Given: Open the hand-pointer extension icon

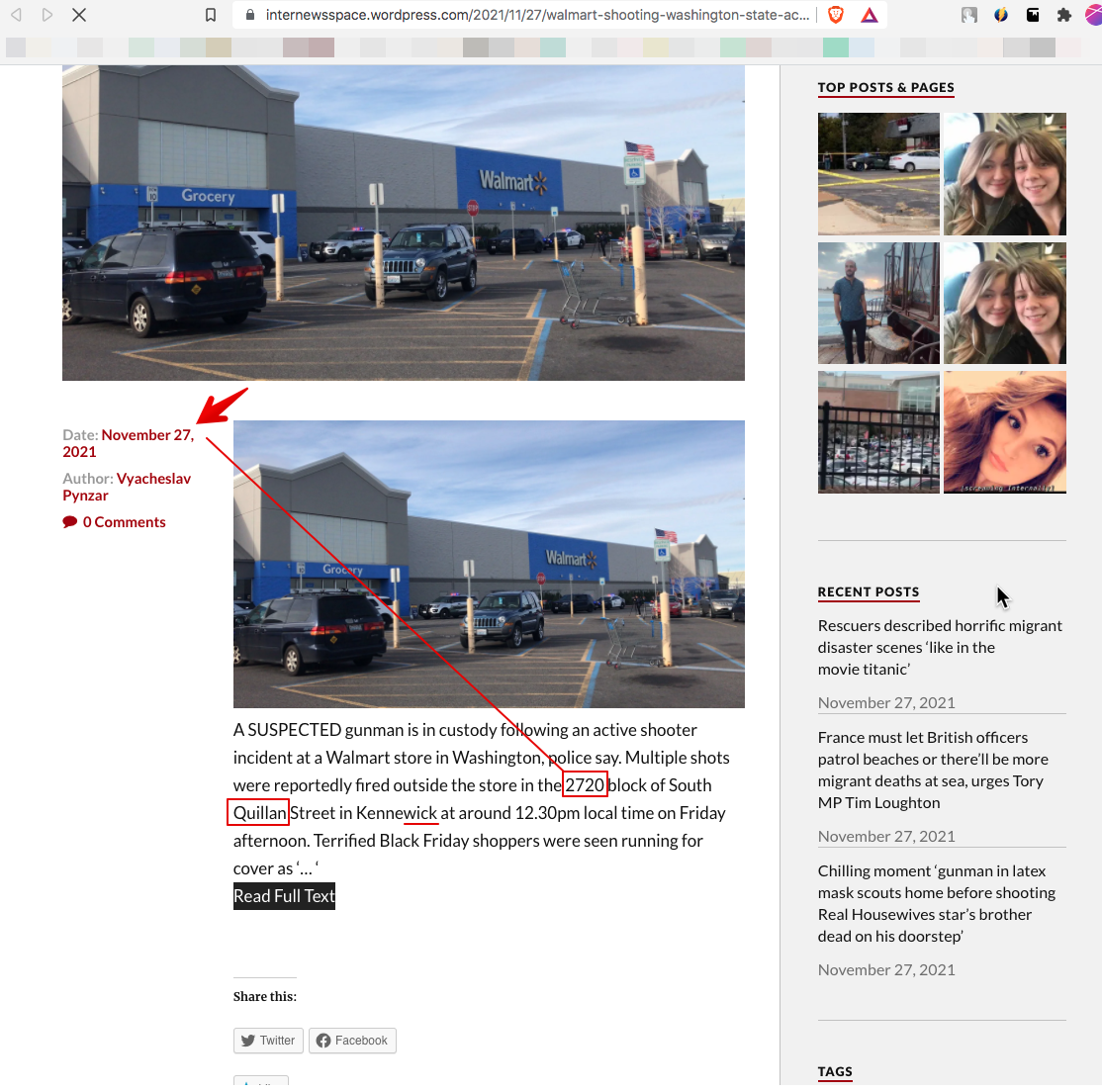Looking at the screenshot, I should (969, 15).
